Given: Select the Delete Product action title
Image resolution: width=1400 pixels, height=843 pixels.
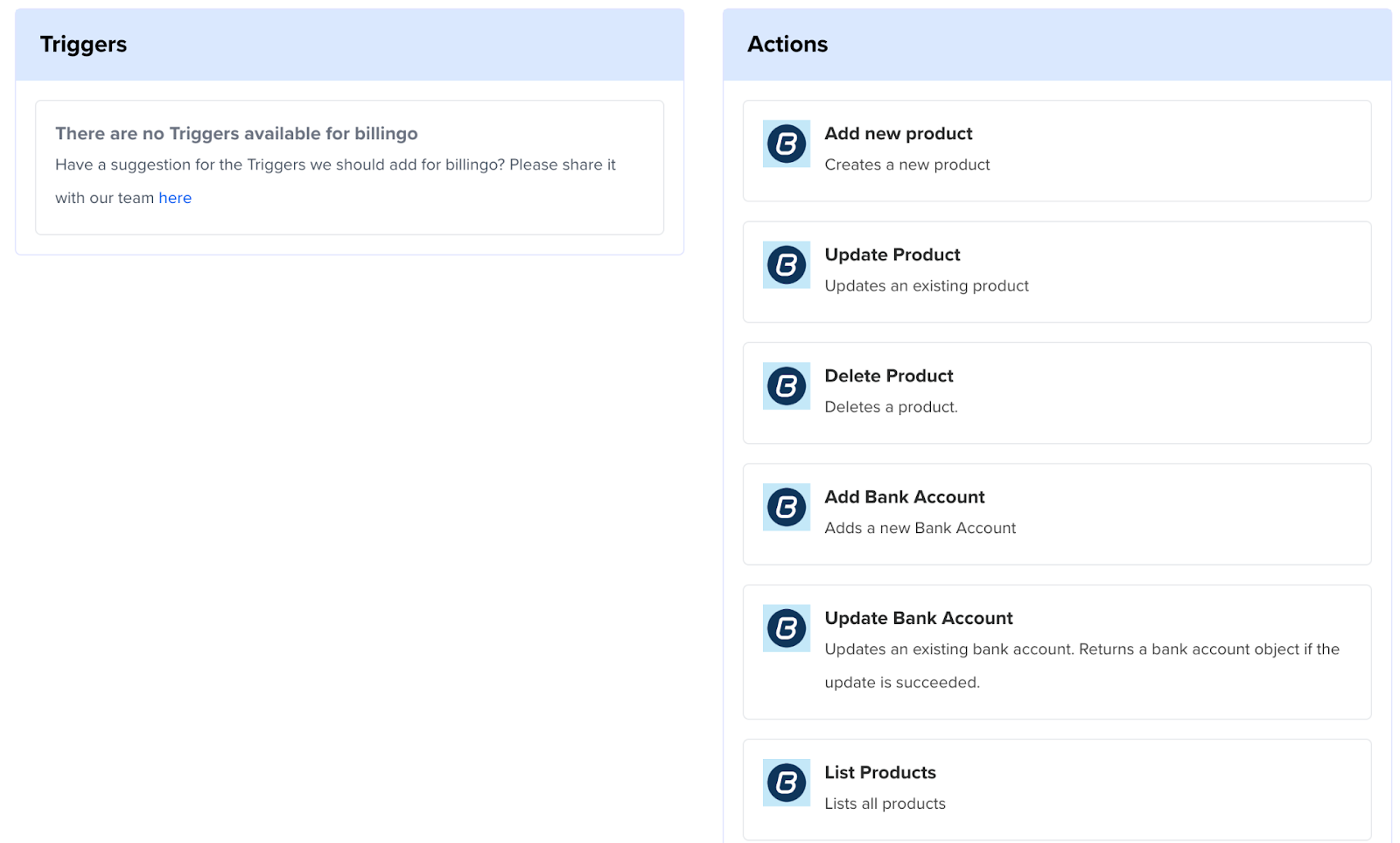Looking at the screenshot, I should pos(888,376).
